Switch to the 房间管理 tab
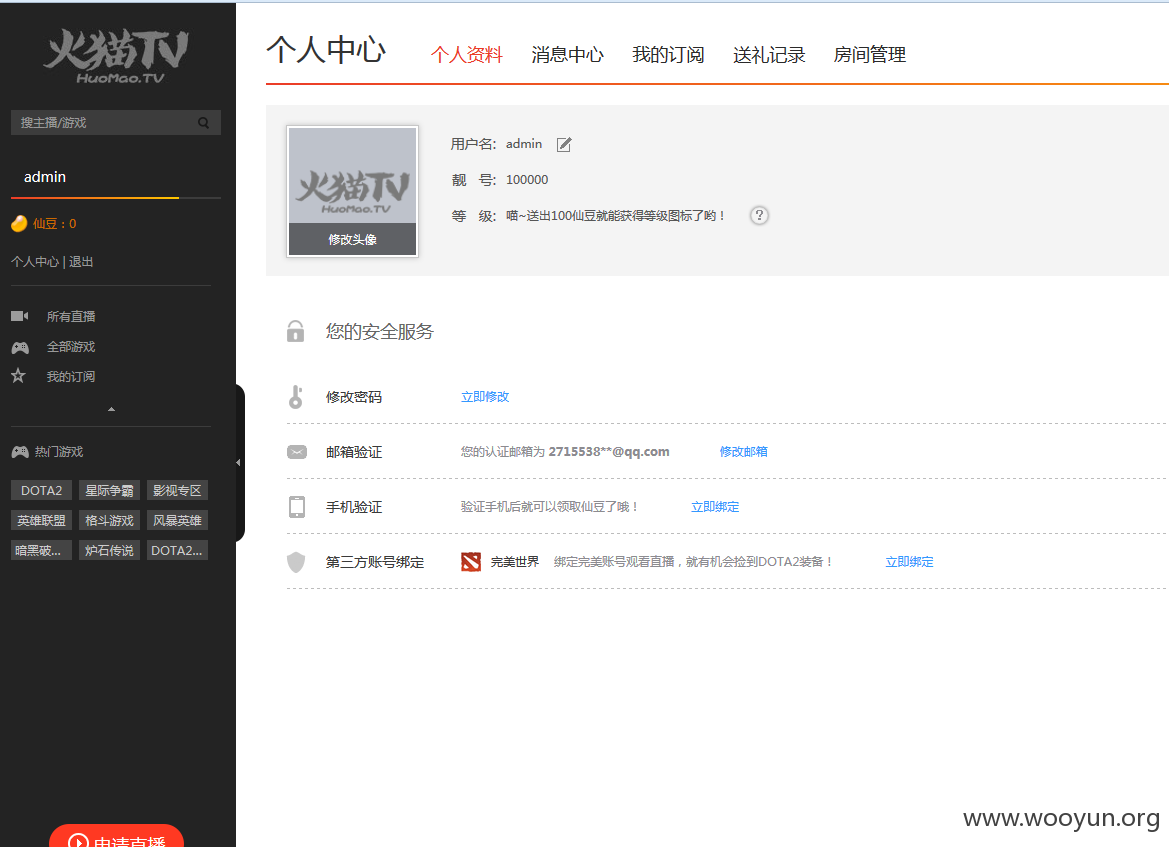Screen dimensions: 1169x847 pyautogui.click(x=869, y=55)
